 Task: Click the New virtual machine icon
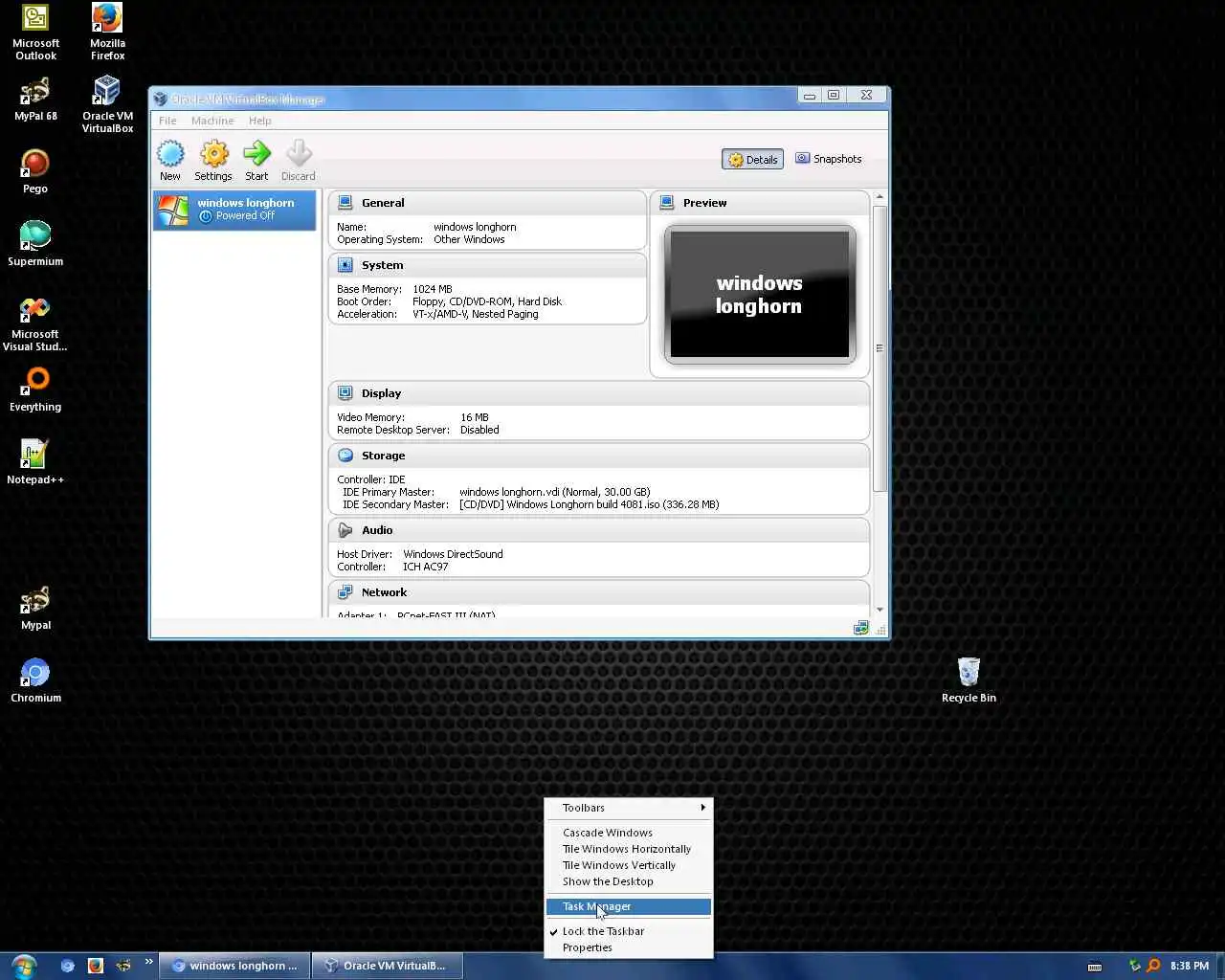point(170,160)
